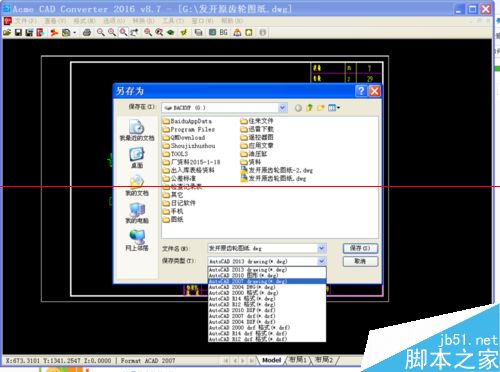Screen dimensions: 500x372
Task: Open the 文件(F) File menu
Action: [x=25, y=21]
